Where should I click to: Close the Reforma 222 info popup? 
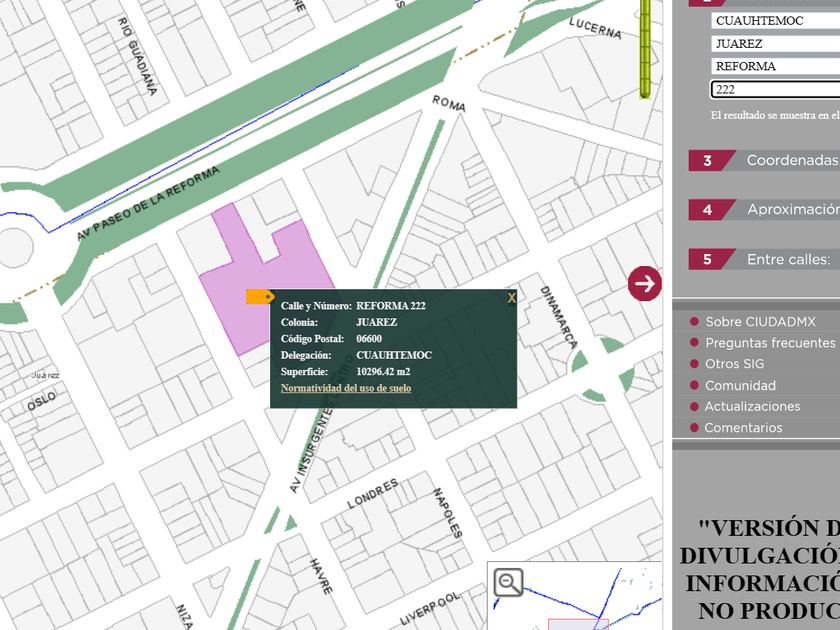[512, 298]
